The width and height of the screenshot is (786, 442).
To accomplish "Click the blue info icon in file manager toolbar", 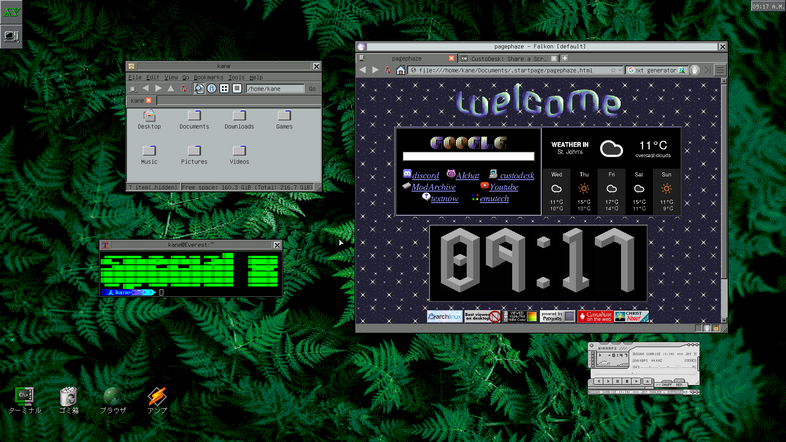I will (212, 89).
